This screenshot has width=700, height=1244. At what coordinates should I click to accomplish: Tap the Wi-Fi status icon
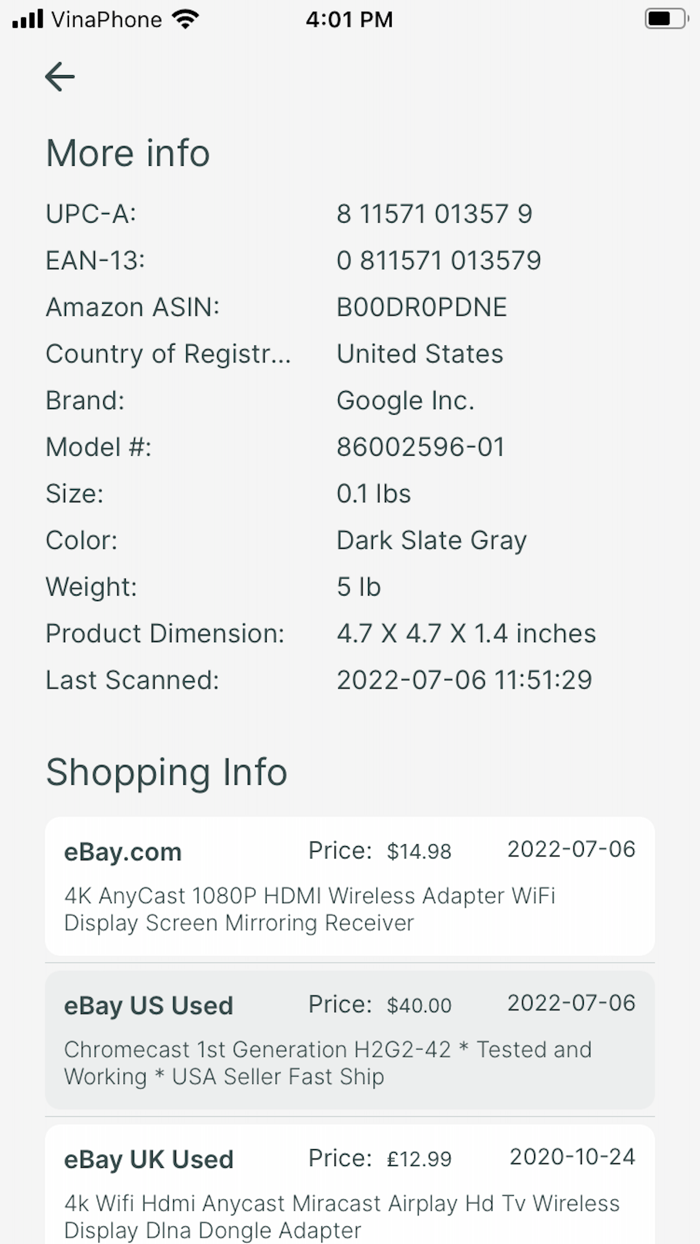pos(186,17)
